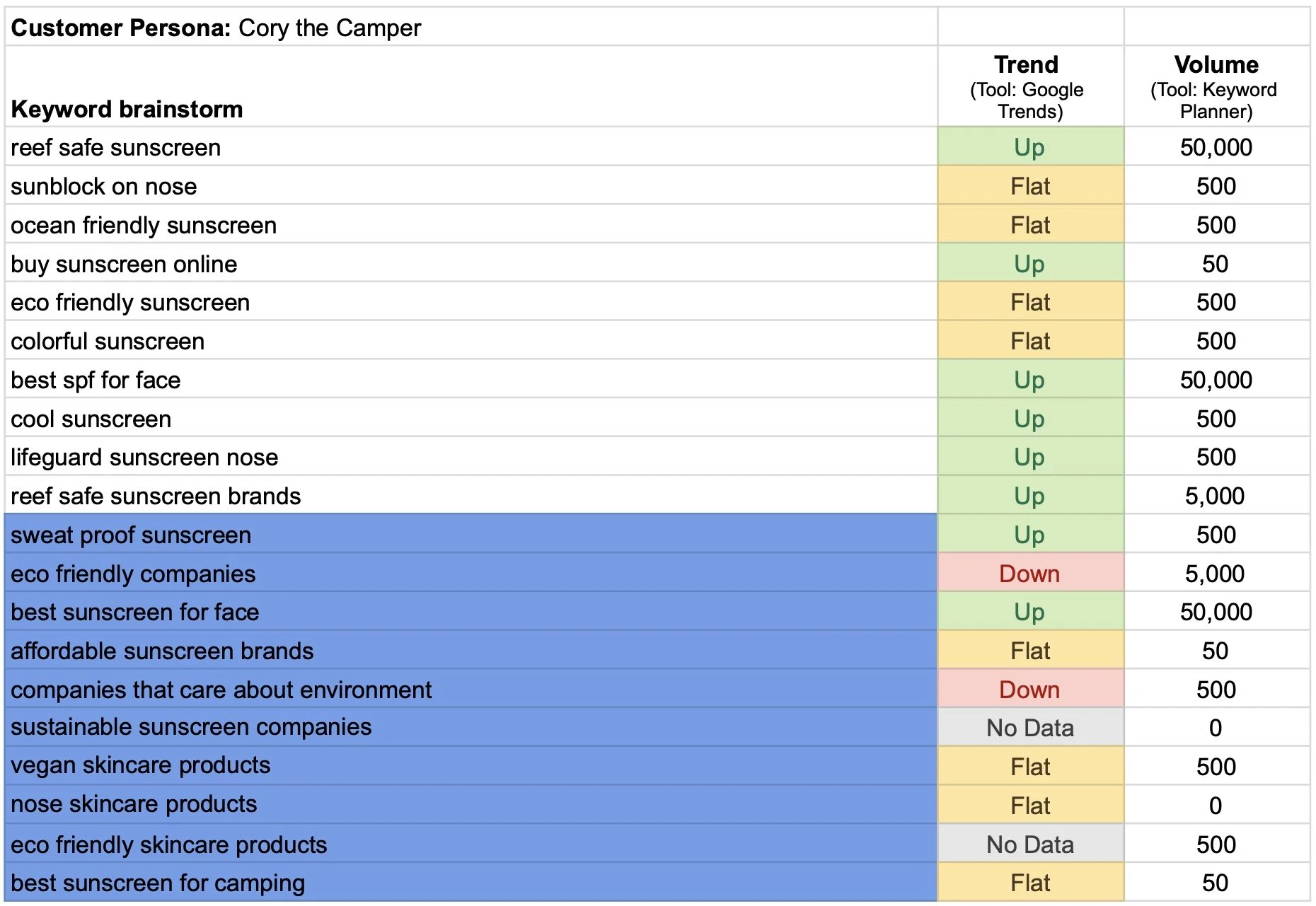Select 'Up' trend for best sunscreen for face
The height and width of the screenshot is (906, 1316).
point(1031,612)
